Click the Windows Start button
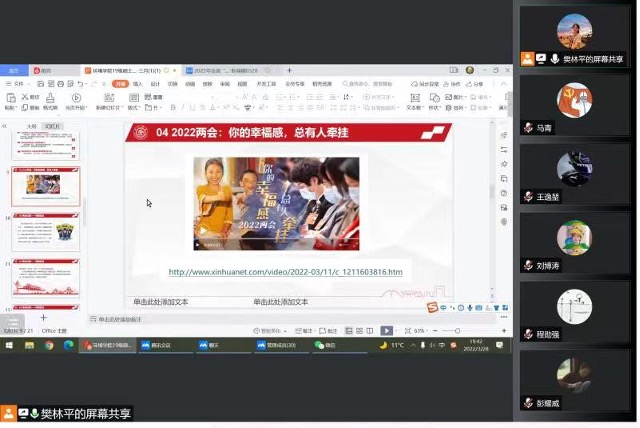The width and height of the screenshot is (640, 428). point(9,345)
